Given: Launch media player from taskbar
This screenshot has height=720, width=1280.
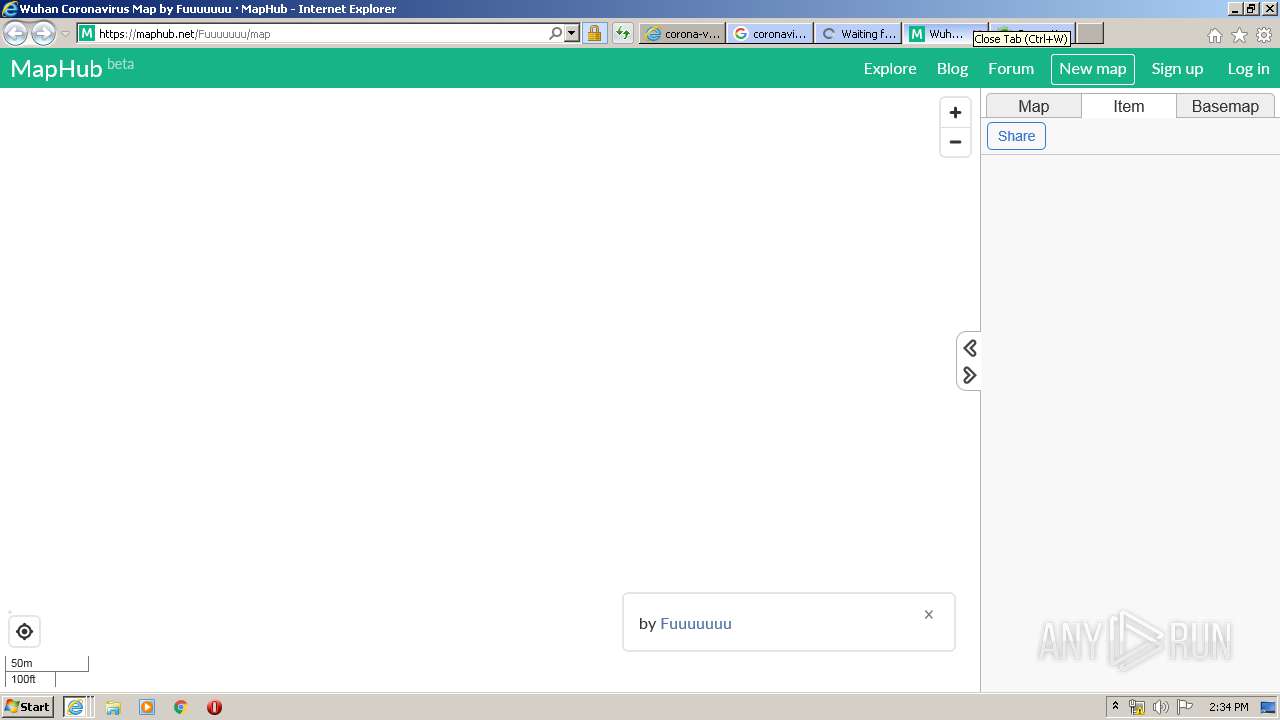Looking at the screenshot, I should click(147, 707).
